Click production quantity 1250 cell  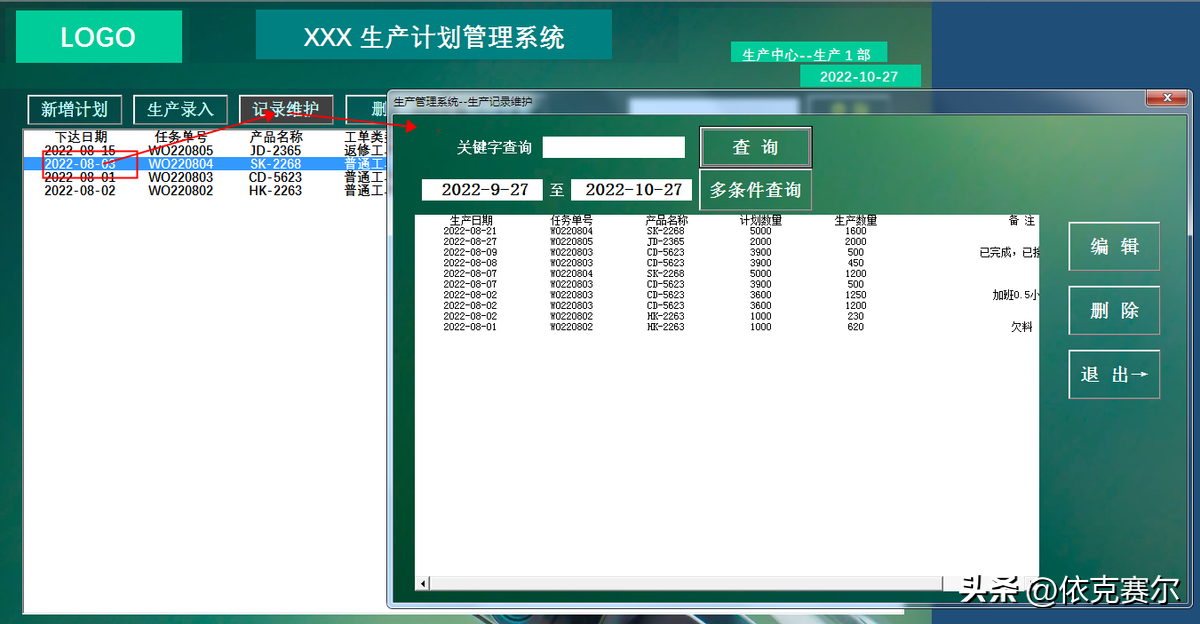pyautogui.click(x=856, y=295)
